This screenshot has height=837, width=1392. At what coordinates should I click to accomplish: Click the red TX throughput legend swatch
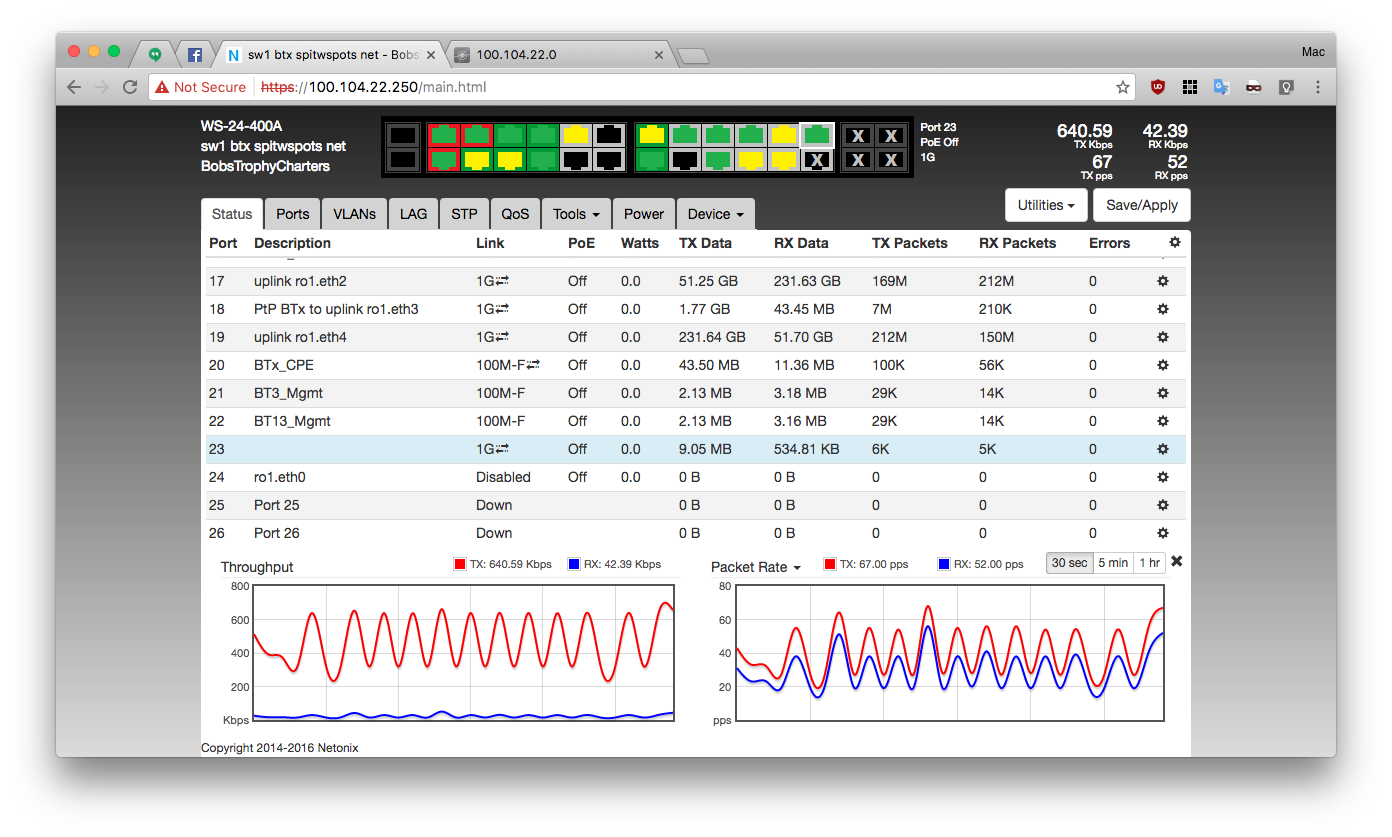click(460, 564)
